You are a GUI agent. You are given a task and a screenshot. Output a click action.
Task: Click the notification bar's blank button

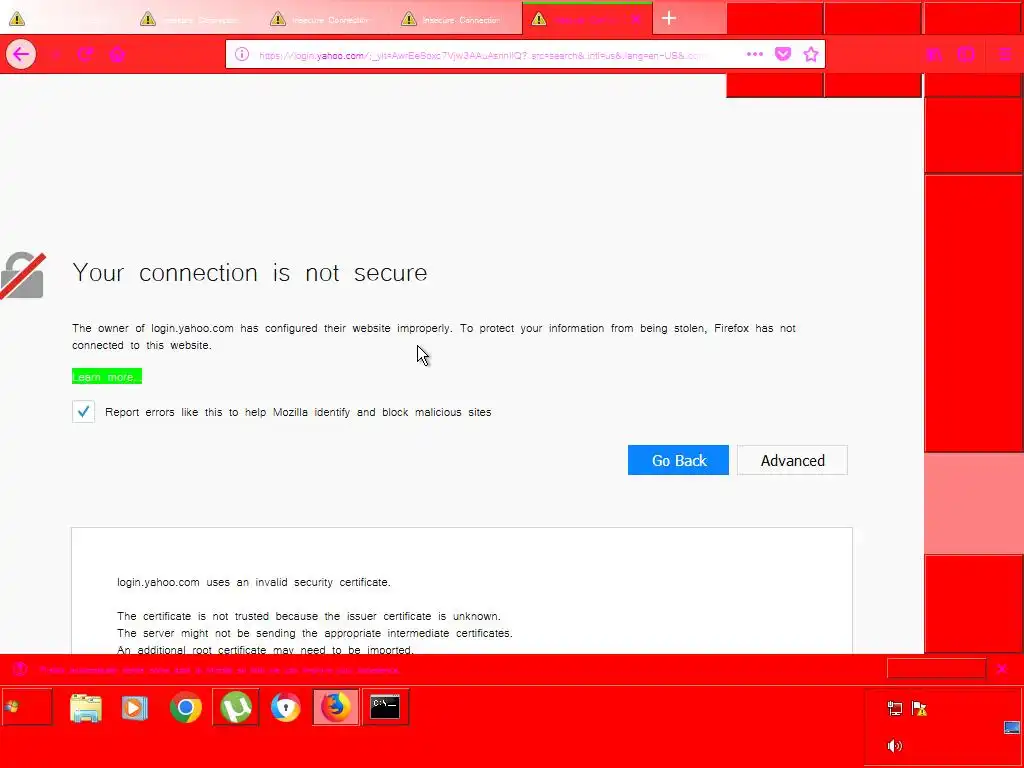point(936,669)
